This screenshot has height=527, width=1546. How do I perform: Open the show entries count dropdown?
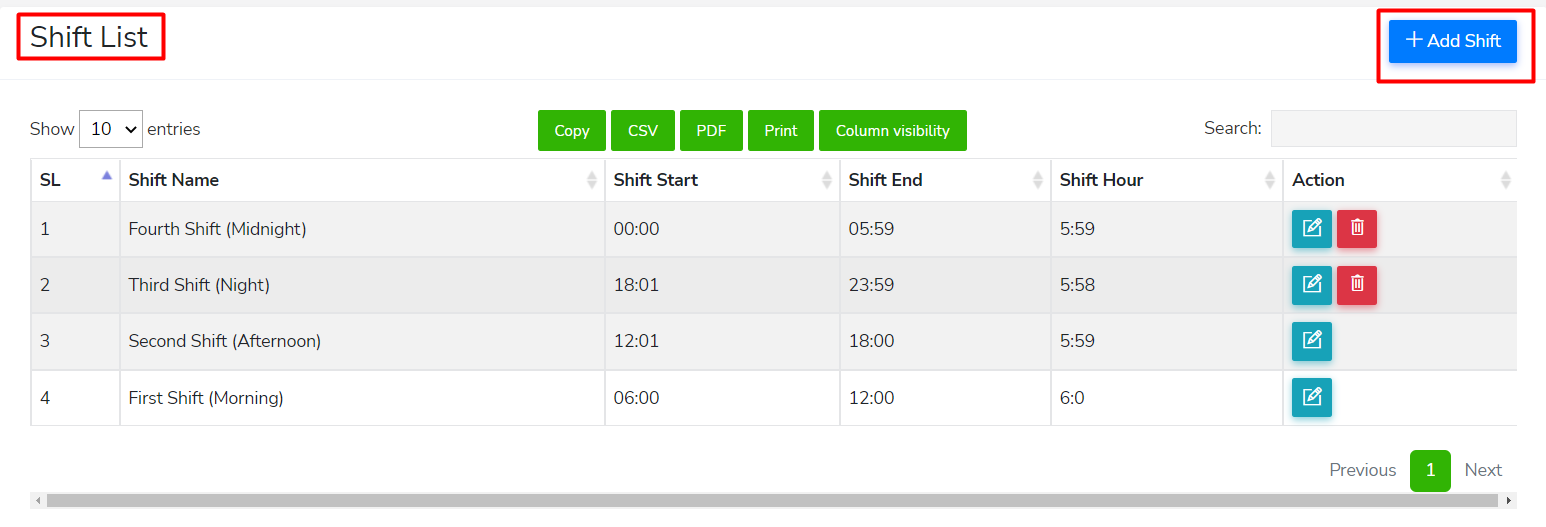[x=111, y=129]
